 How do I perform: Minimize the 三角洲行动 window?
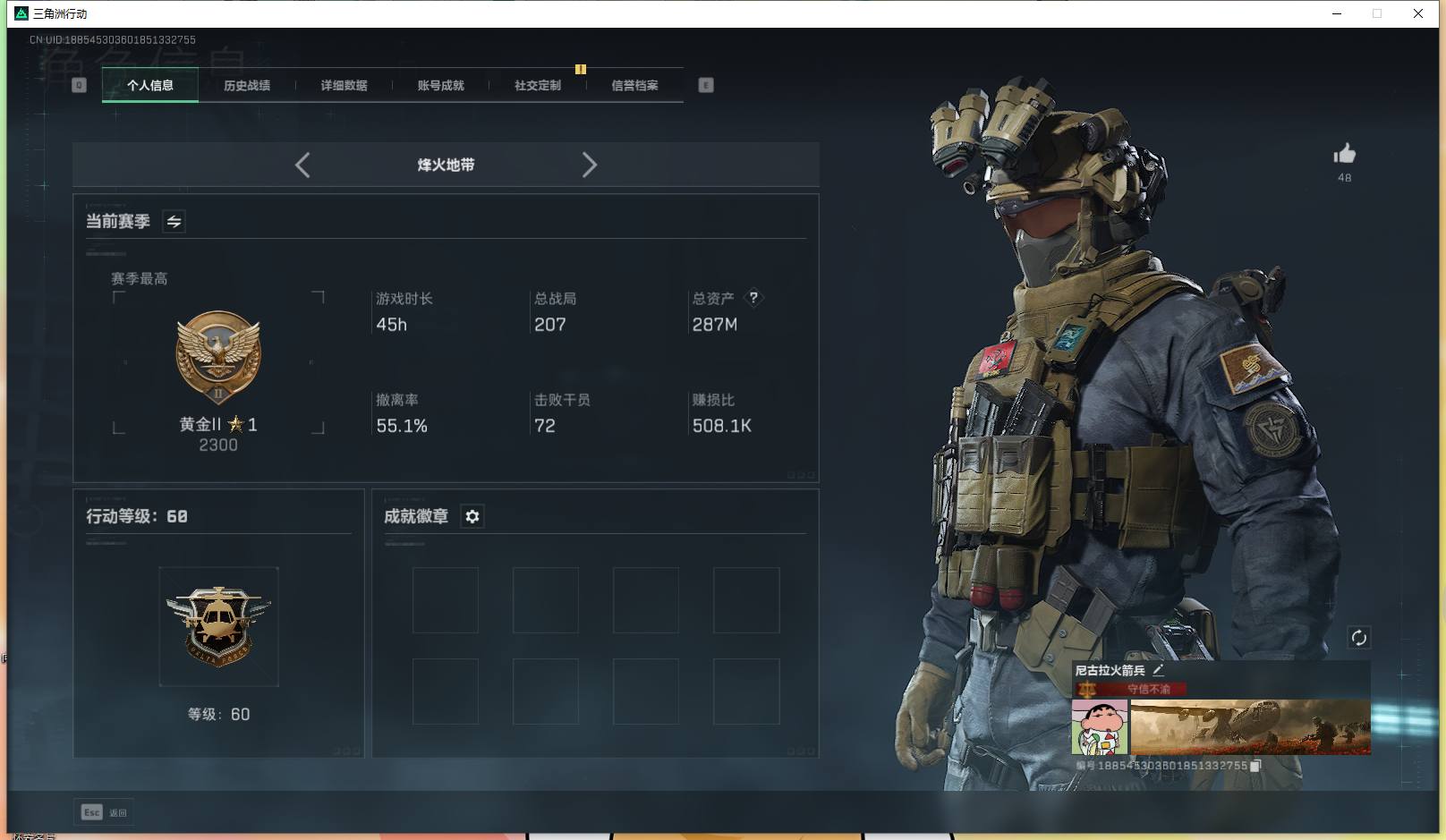tap(1337, 13)
